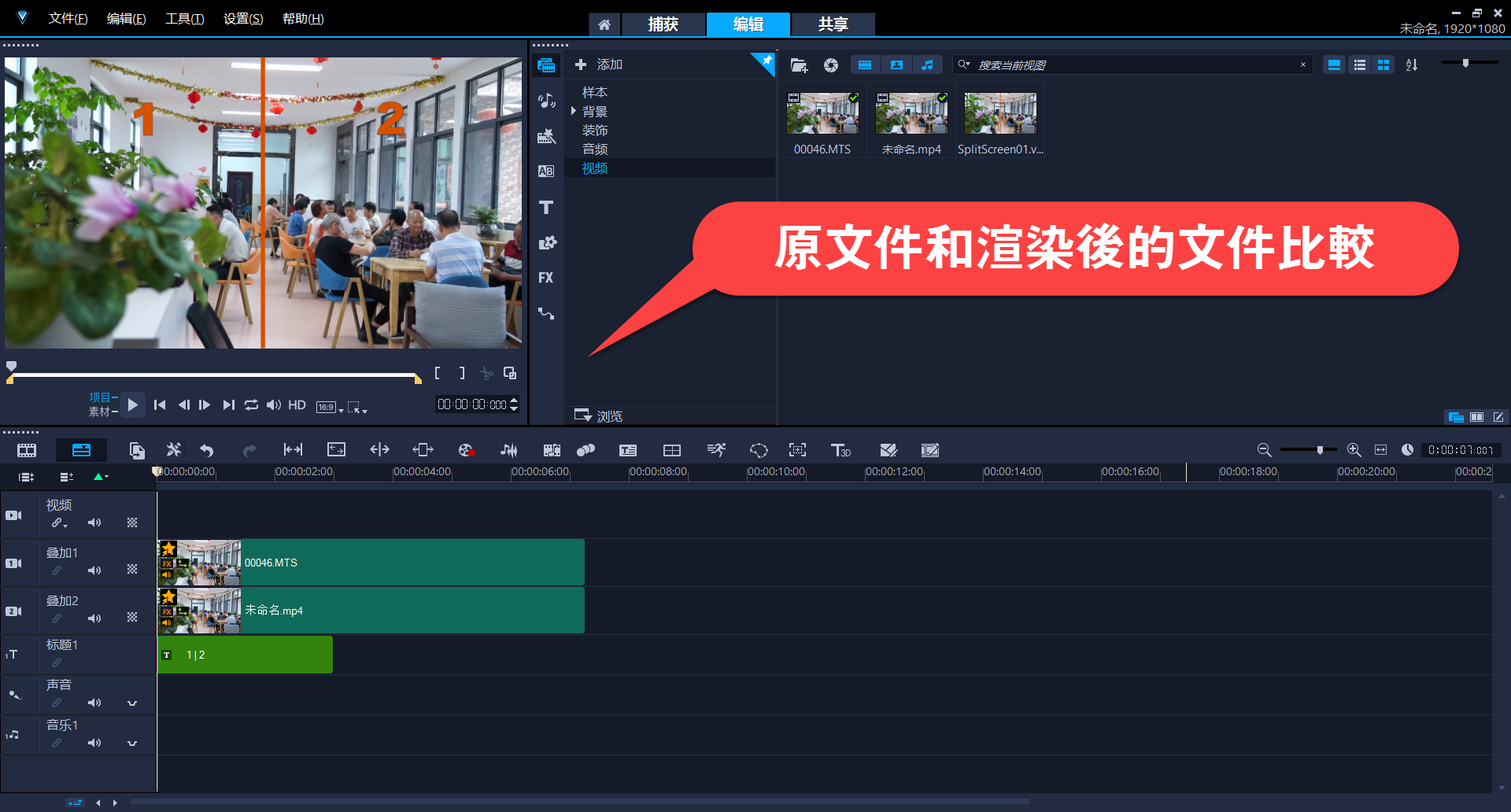Screen dimensions: 1511x812
Task: Open the Template library panel icon
Action: click(546, 136)
